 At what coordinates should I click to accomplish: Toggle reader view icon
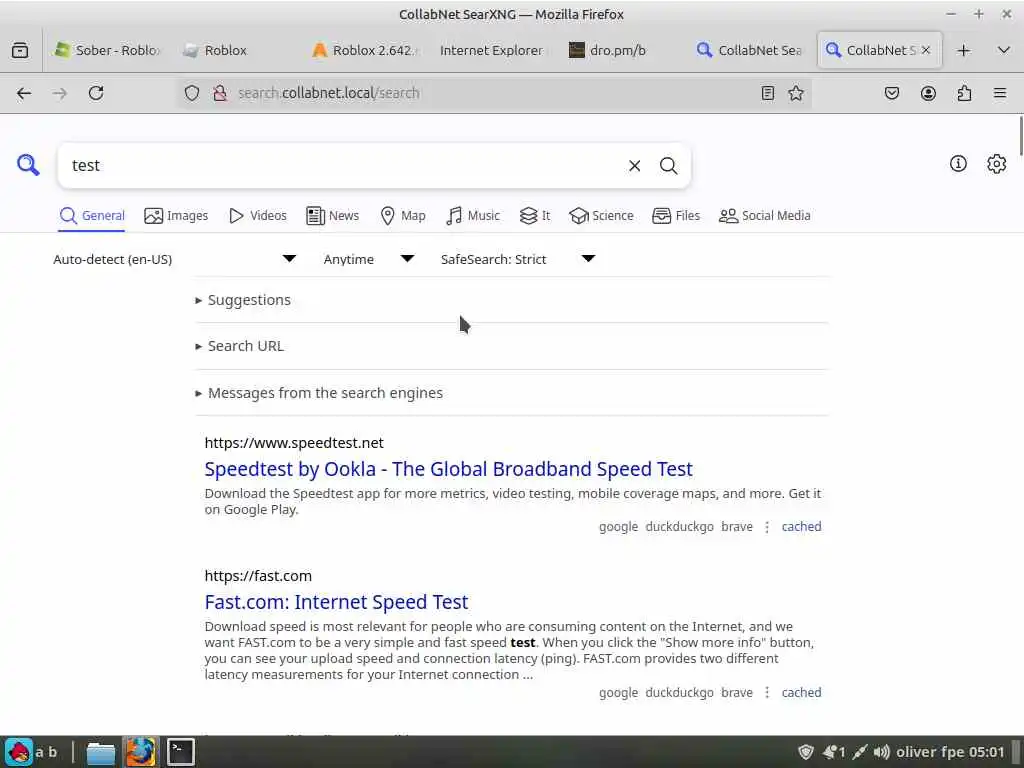pyautogui.click(x=768, y=93)
